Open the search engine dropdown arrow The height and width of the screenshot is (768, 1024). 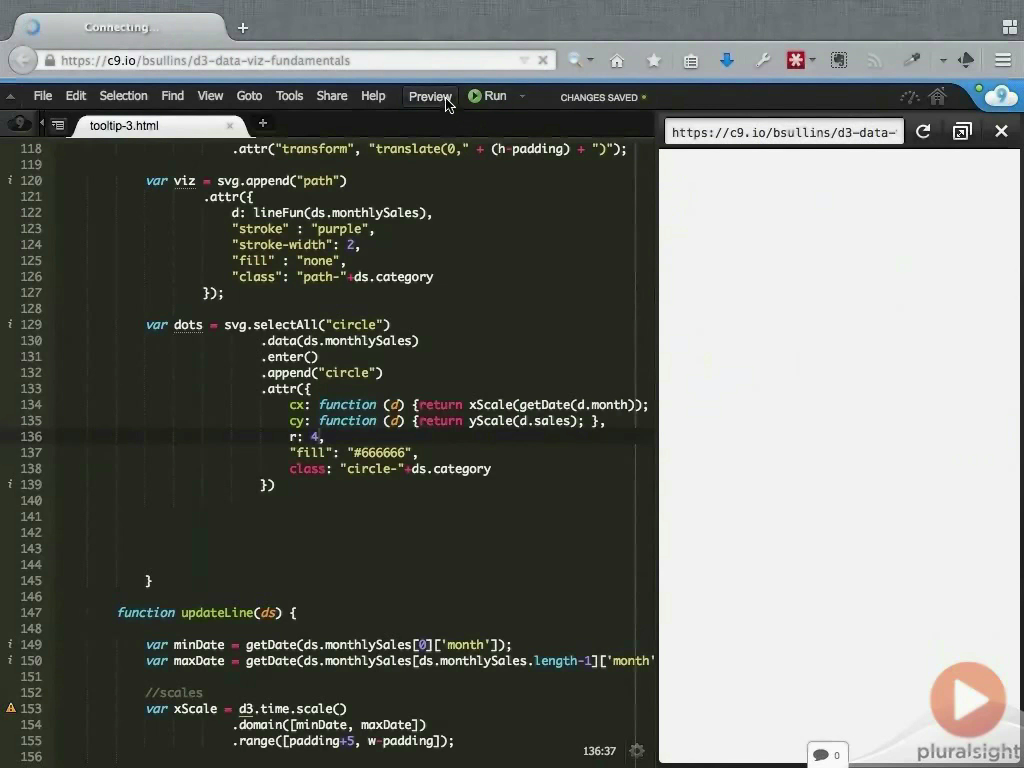590,60
